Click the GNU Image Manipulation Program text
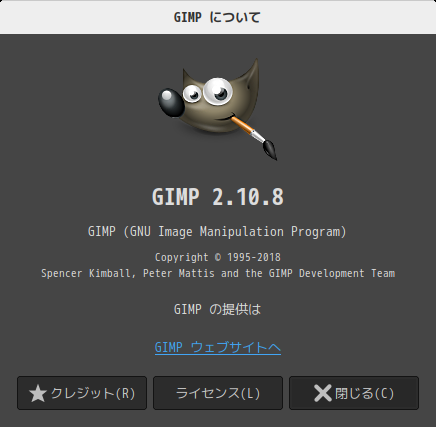Viewport: 436px width, 427px height. pos(218,232)
